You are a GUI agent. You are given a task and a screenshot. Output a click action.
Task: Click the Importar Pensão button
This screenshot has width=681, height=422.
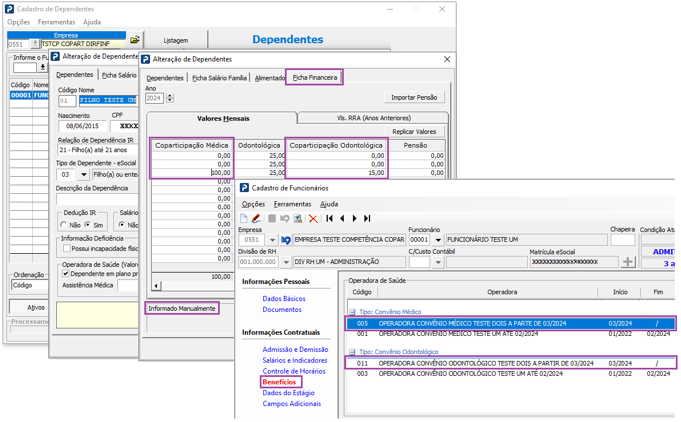click(x=414, y=97)
